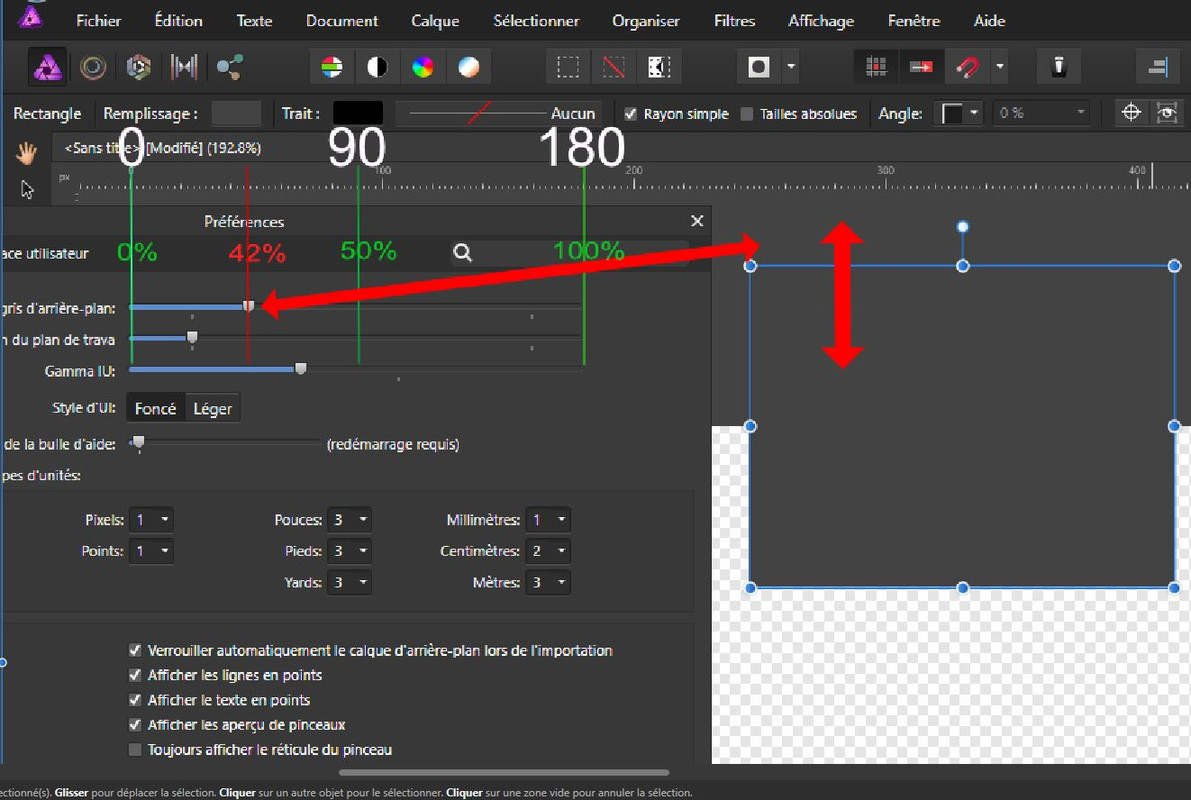Click the black Trait colour swatch
The width and height of the screenshot is (1191, 800).
tap(358, 113)
